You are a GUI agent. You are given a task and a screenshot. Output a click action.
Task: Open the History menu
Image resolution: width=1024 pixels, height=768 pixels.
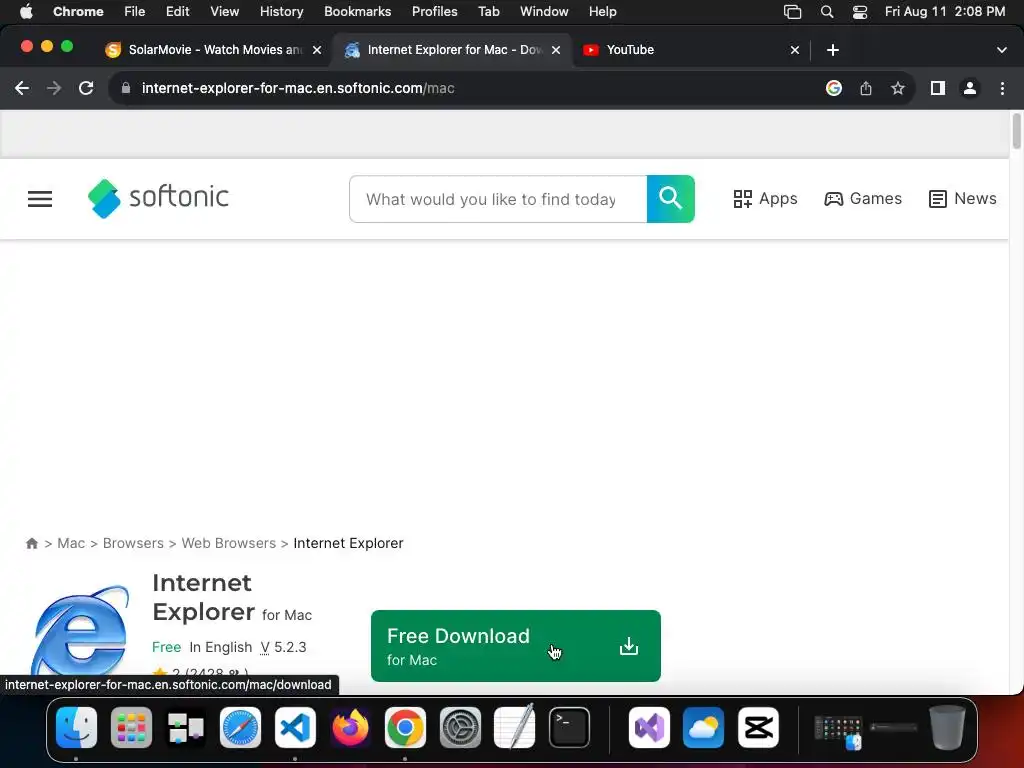pos(281,12)
